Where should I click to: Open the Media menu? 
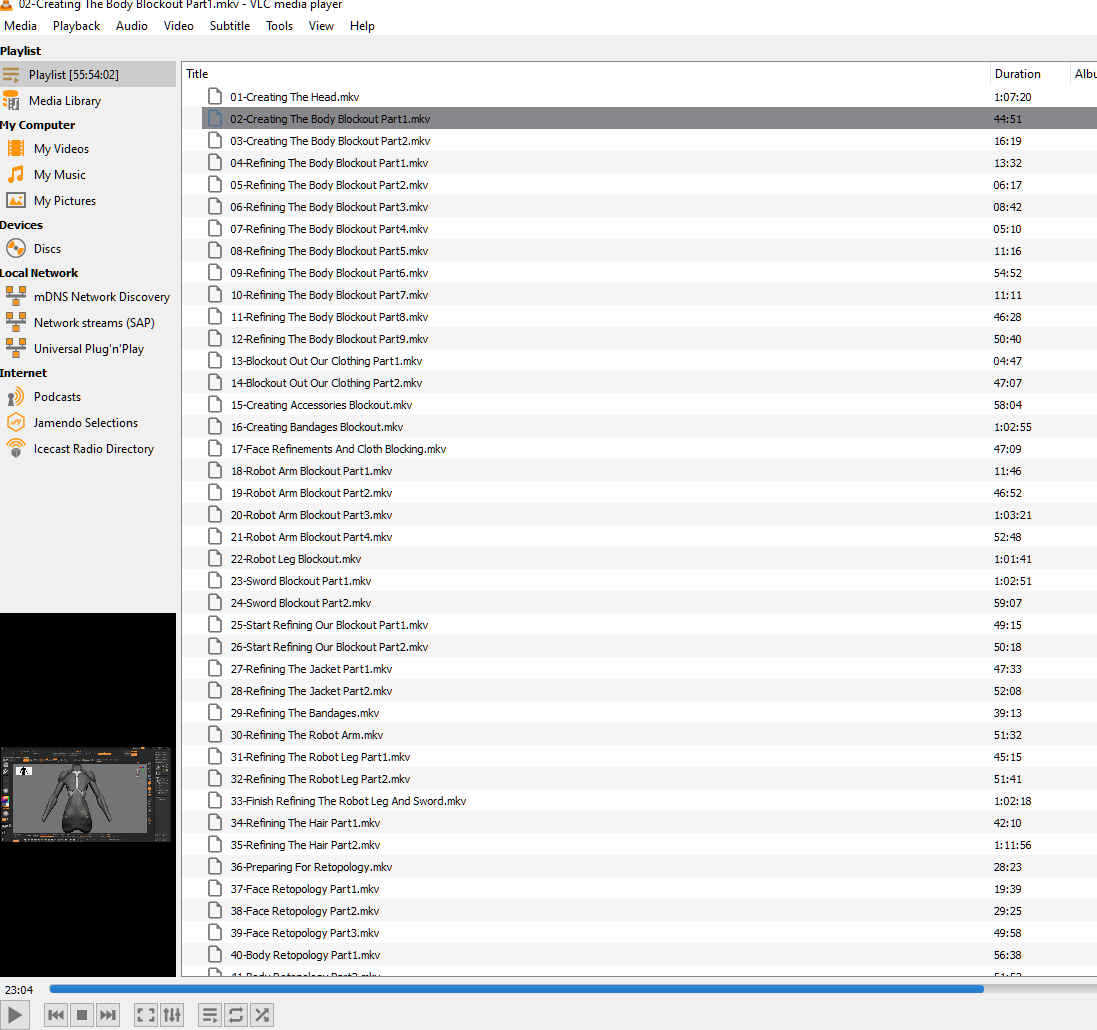(x=20, y=26)
